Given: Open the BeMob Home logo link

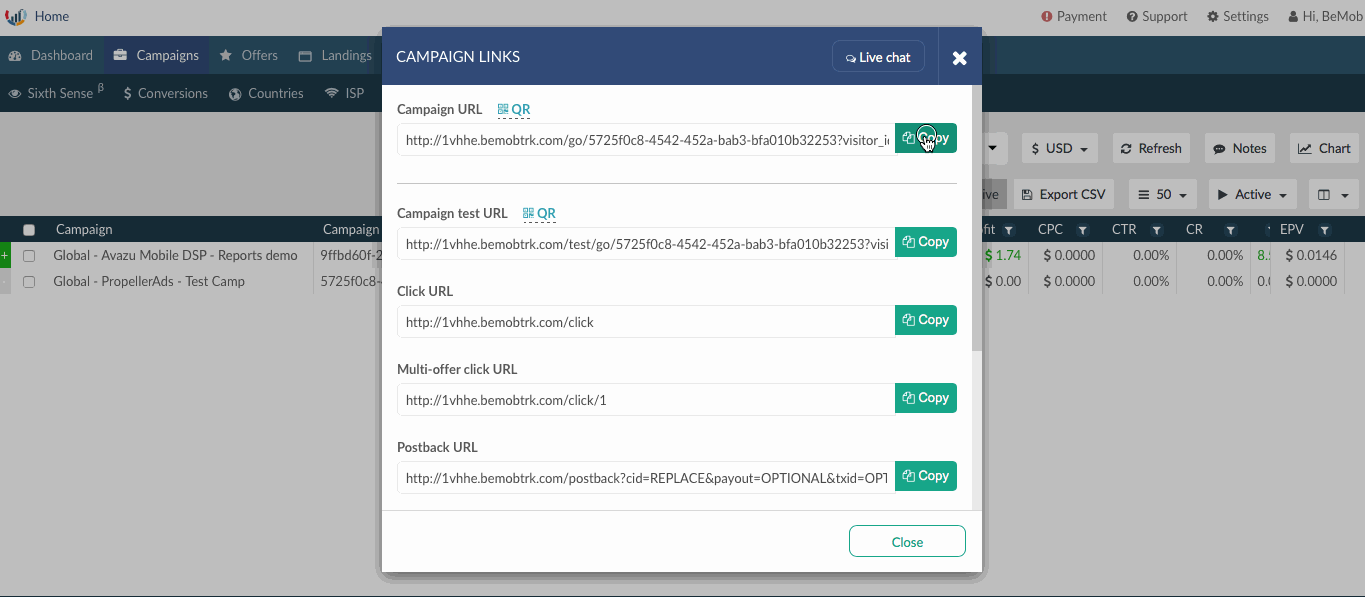Looking at the screenshot, I should coord(37,16).
